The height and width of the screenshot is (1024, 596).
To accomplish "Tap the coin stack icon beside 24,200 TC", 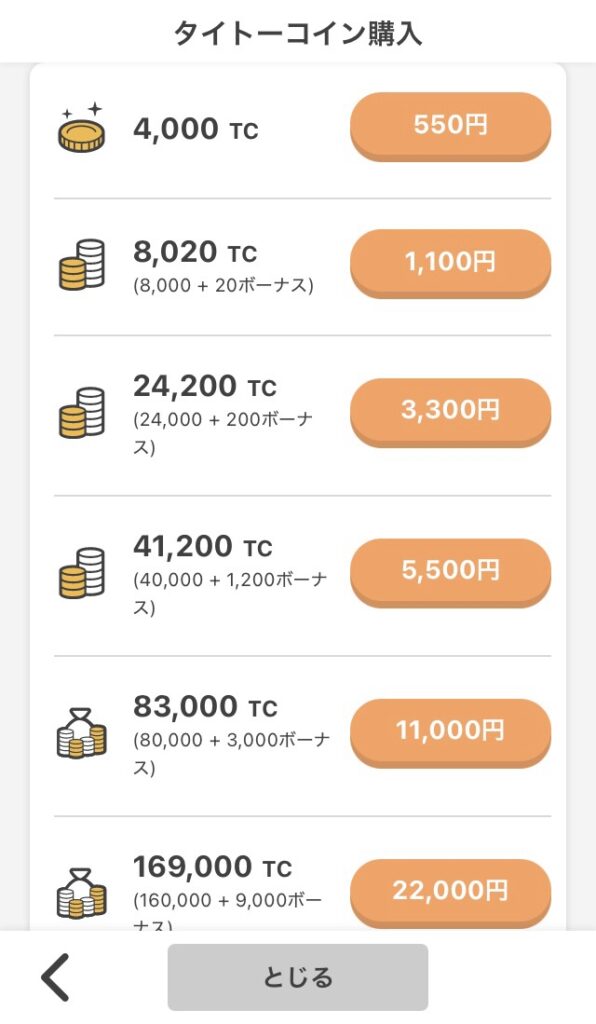I will pyautogui.click(x=82, y=413).
